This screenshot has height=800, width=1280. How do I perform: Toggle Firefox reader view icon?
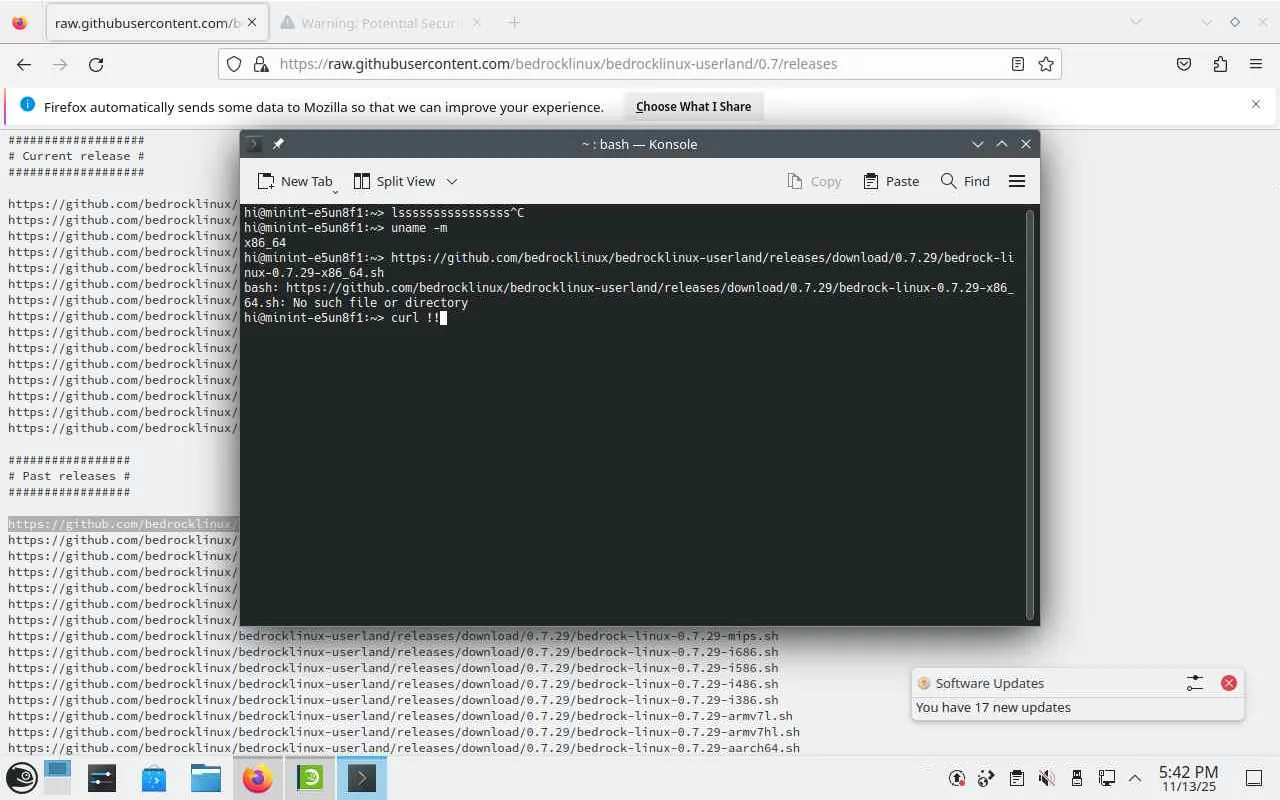click(x=1017, y=64)
